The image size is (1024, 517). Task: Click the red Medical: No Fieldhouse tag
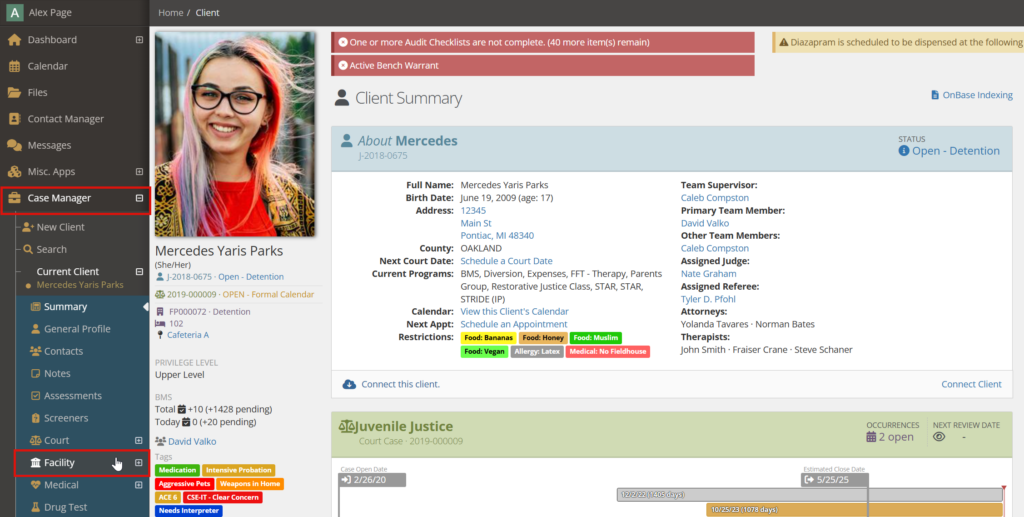(607, 351)
